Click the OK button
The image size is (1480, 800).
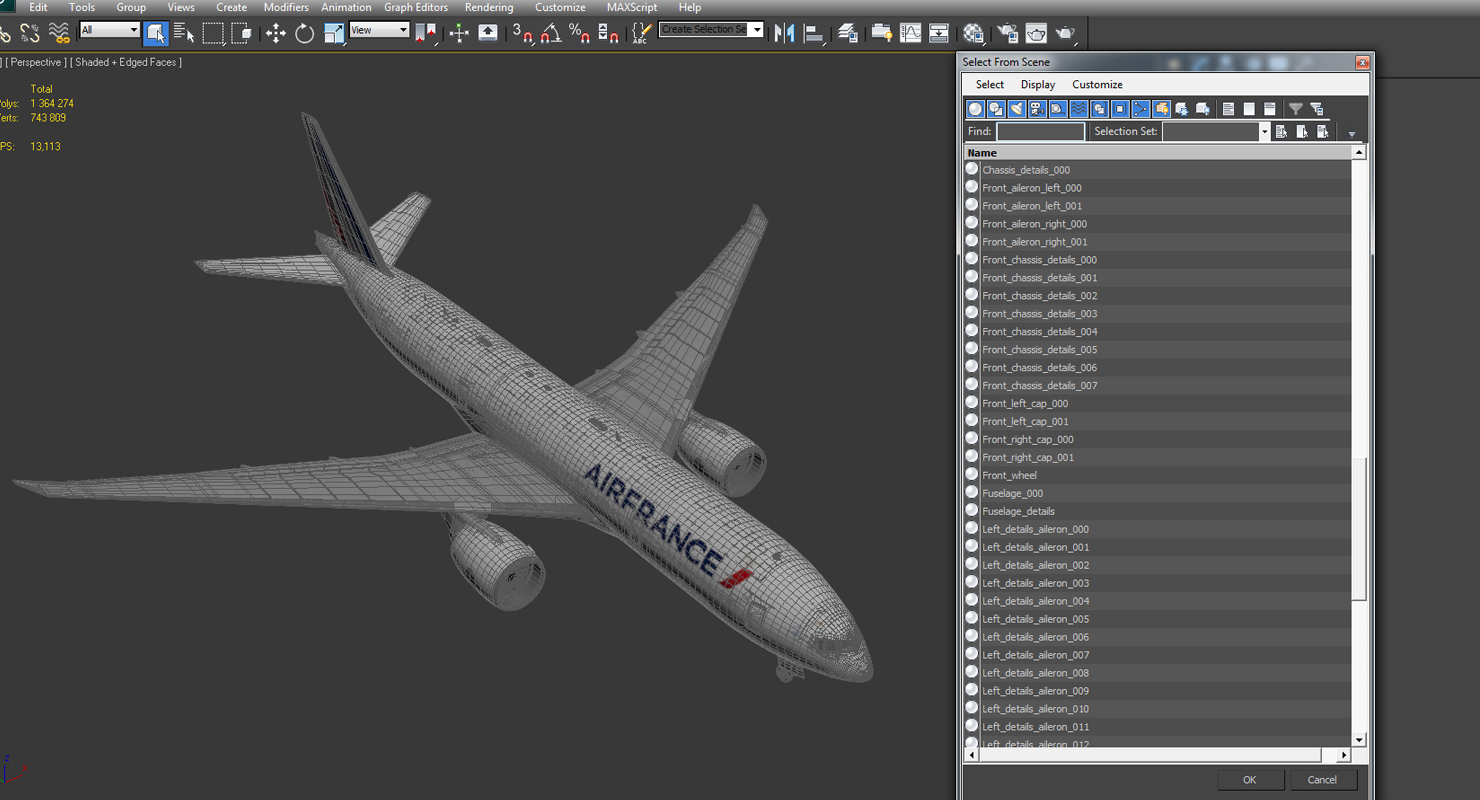click(1249, 780)
